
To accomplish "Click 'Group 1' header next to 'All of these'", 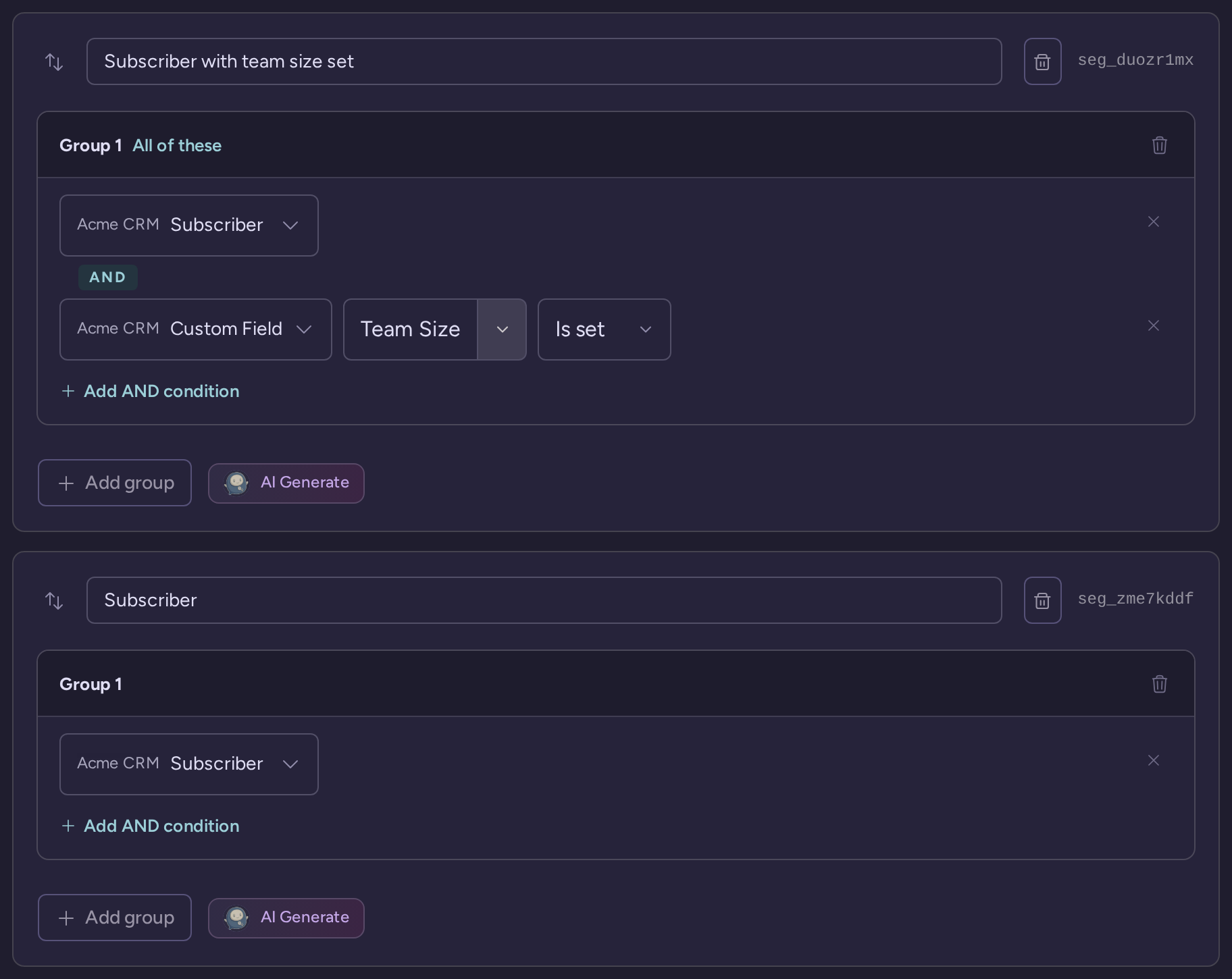I will tap(91, 145).
